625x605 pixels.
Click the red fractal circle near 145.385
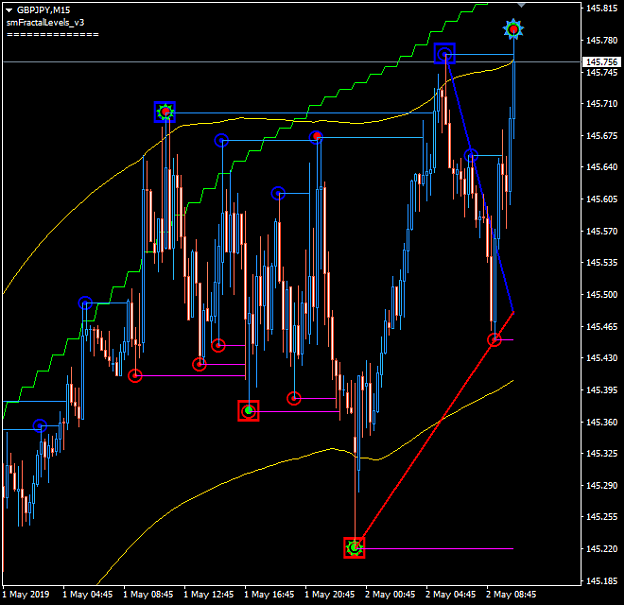[x=294, y=398]
